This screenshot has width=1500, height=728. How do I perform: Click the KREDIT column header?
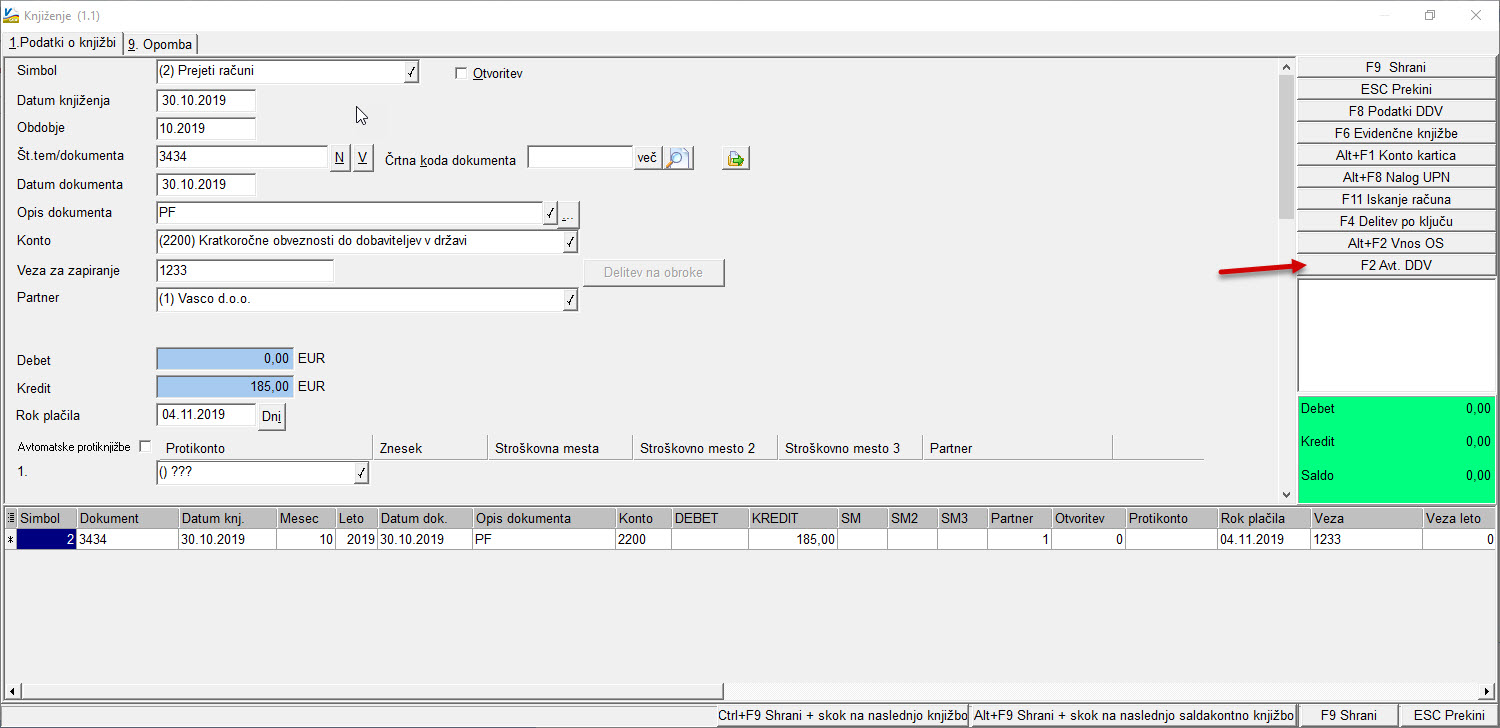(x=793, y=518)
